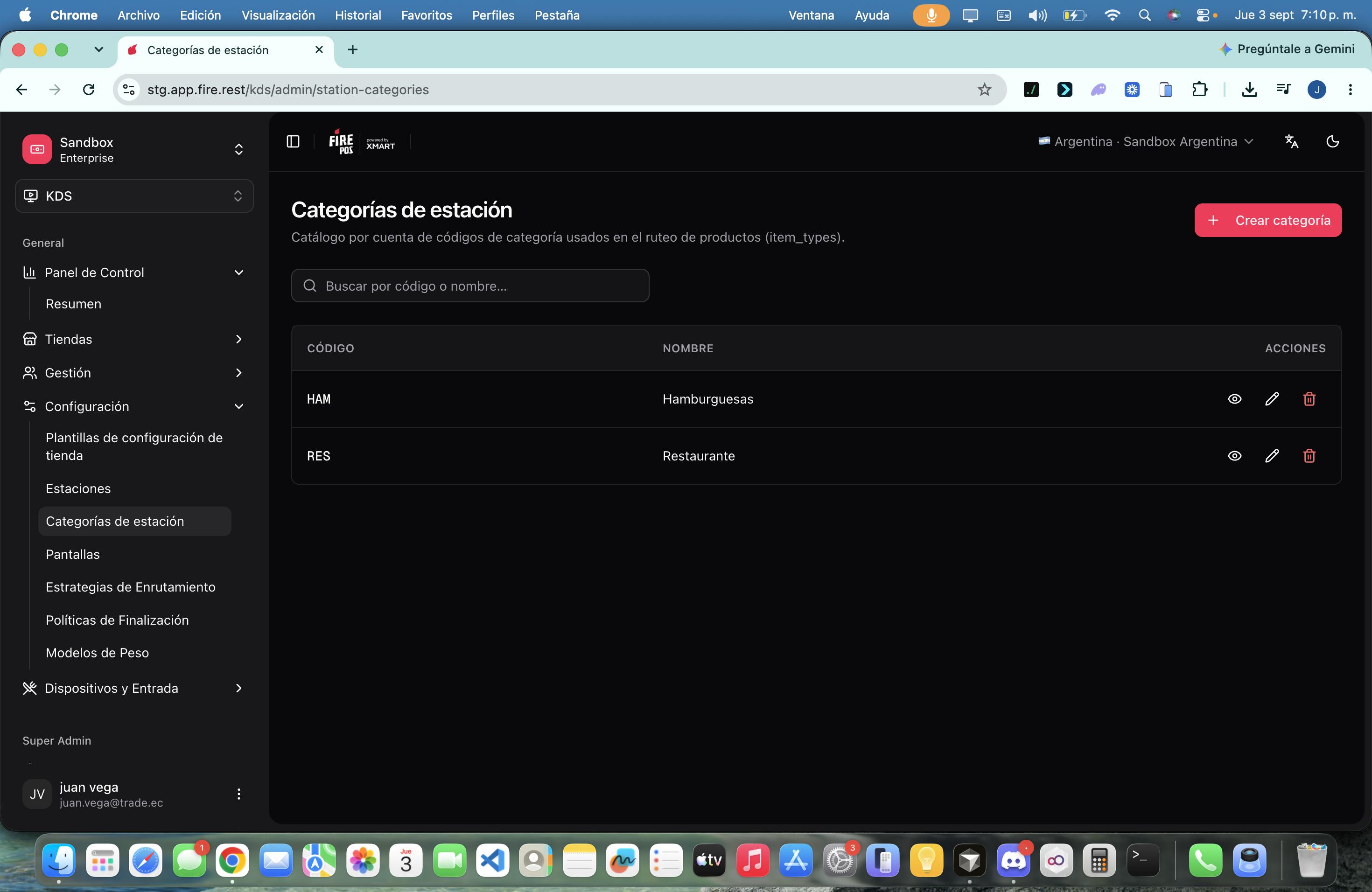Reload the page in Chrome
This screenshot has width=1372, height=892.
pos(88,89)
